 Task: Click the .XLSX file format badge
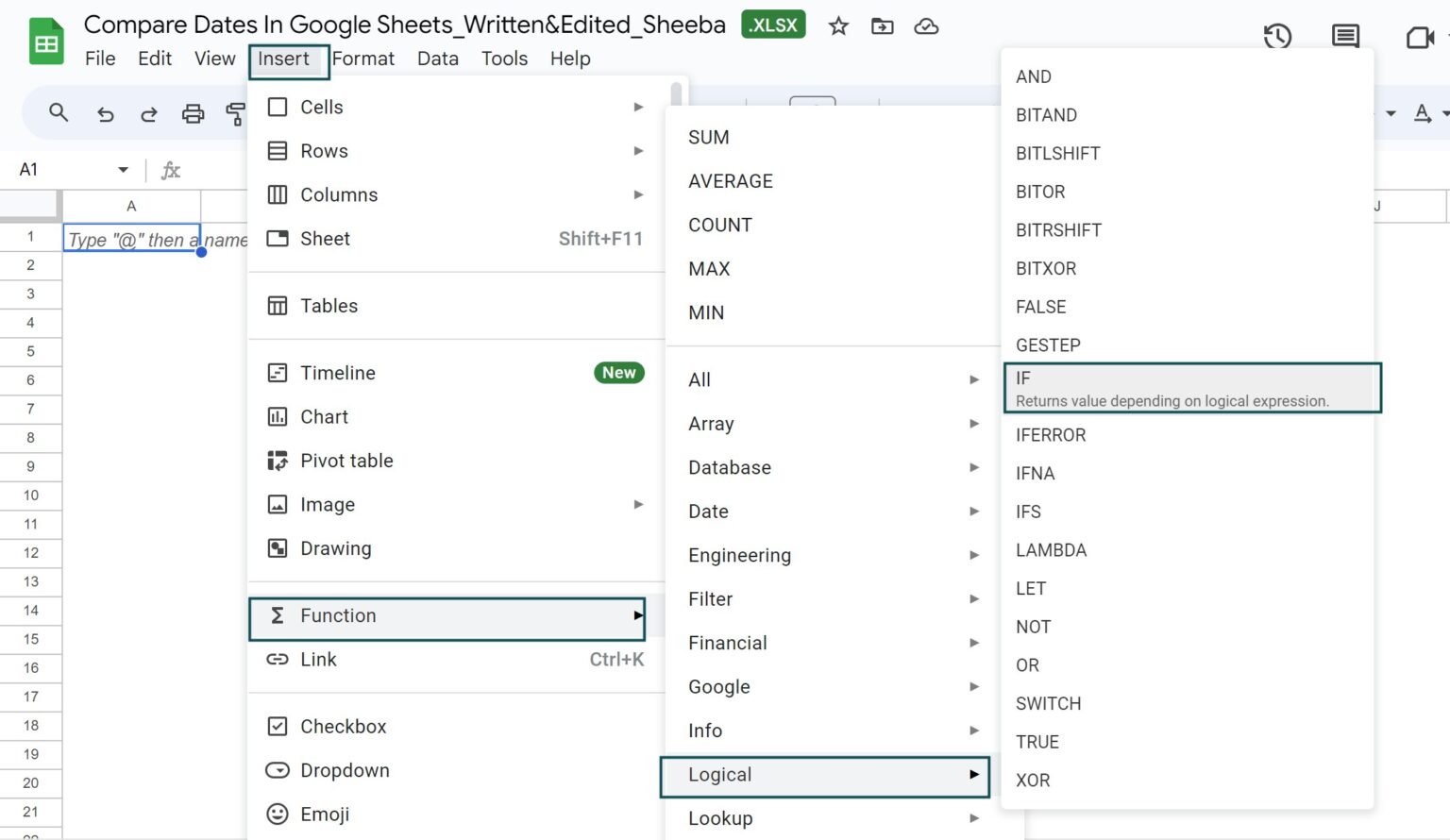click(774, 25)
